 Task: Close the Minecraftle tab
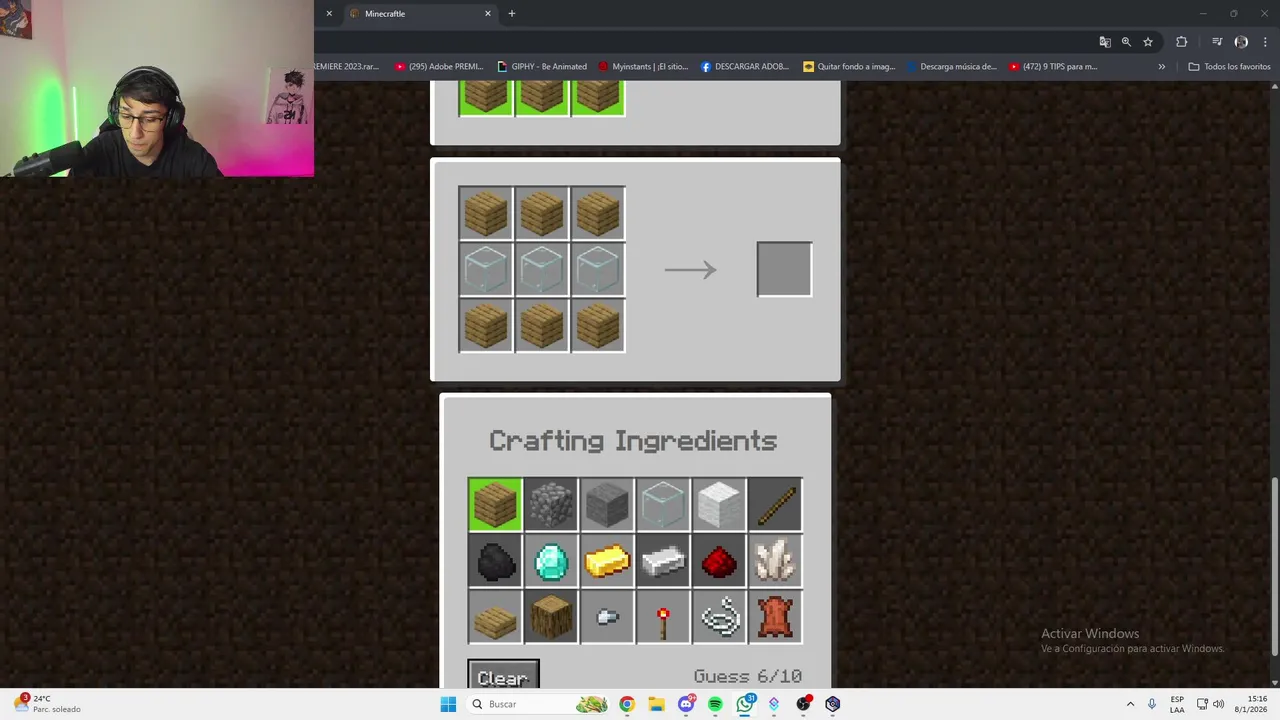coord(488,13)
